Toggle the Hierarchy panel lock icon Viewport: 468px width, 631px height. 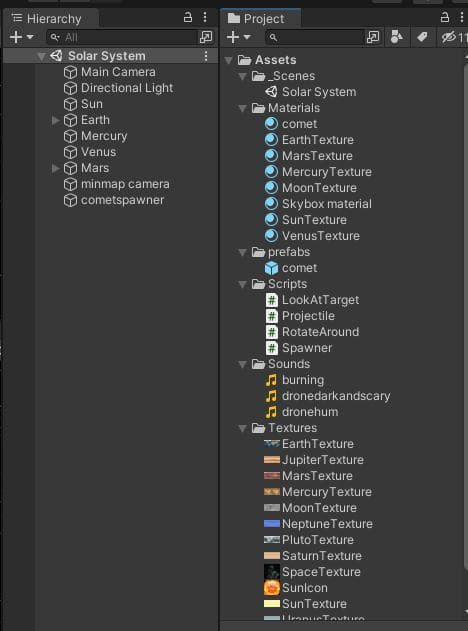coord(188,17)
